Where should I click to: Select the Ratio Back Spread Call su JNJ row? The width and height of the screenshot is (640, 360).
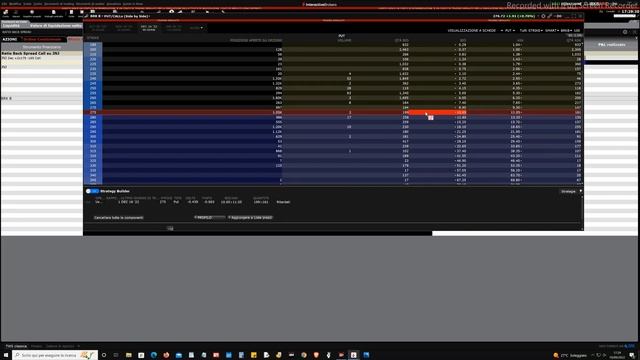click(x=41, y=53)
